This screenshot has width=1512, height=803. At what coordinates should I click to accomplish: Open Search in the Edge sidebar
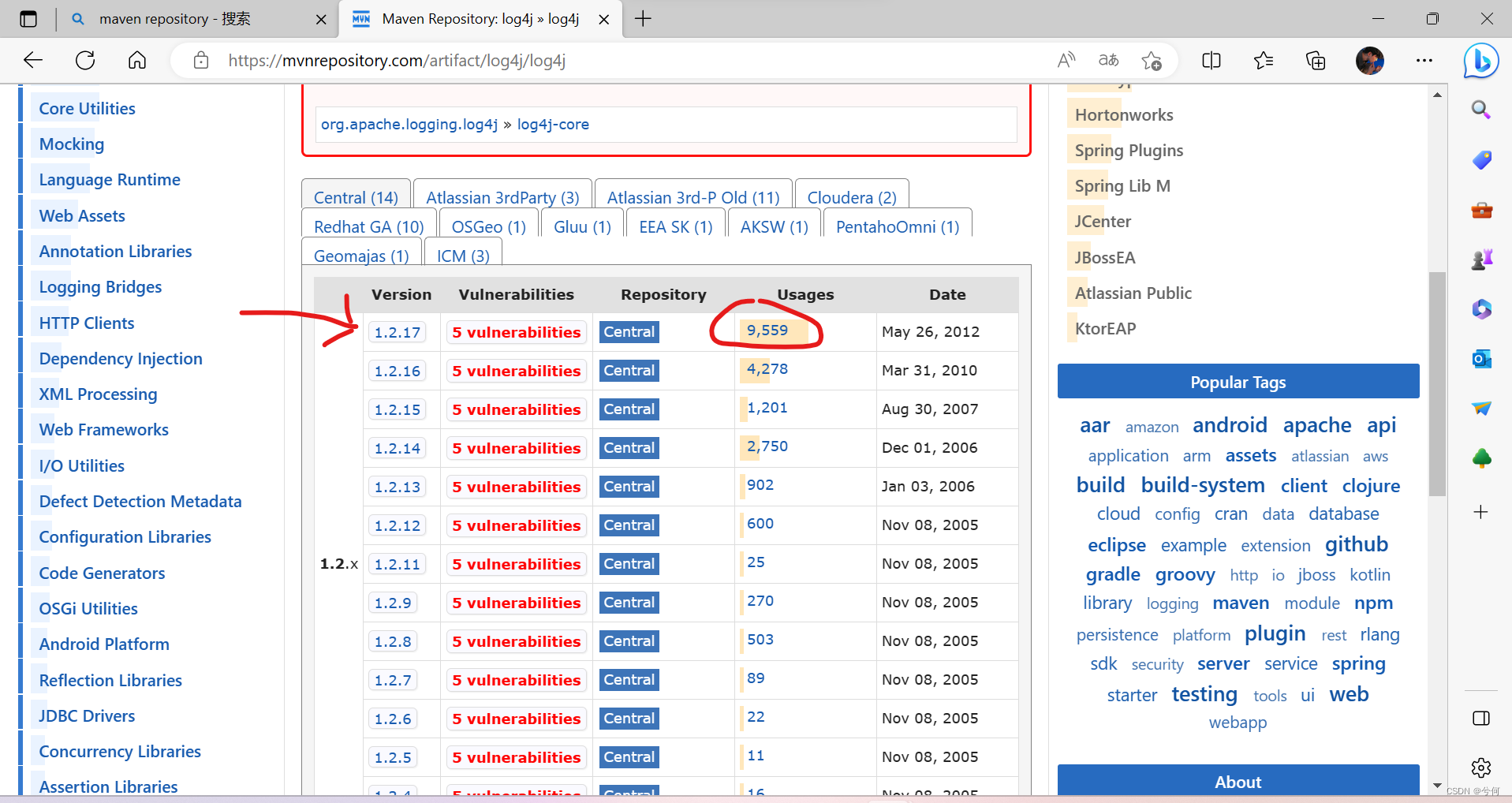[x=1482, y=110]
